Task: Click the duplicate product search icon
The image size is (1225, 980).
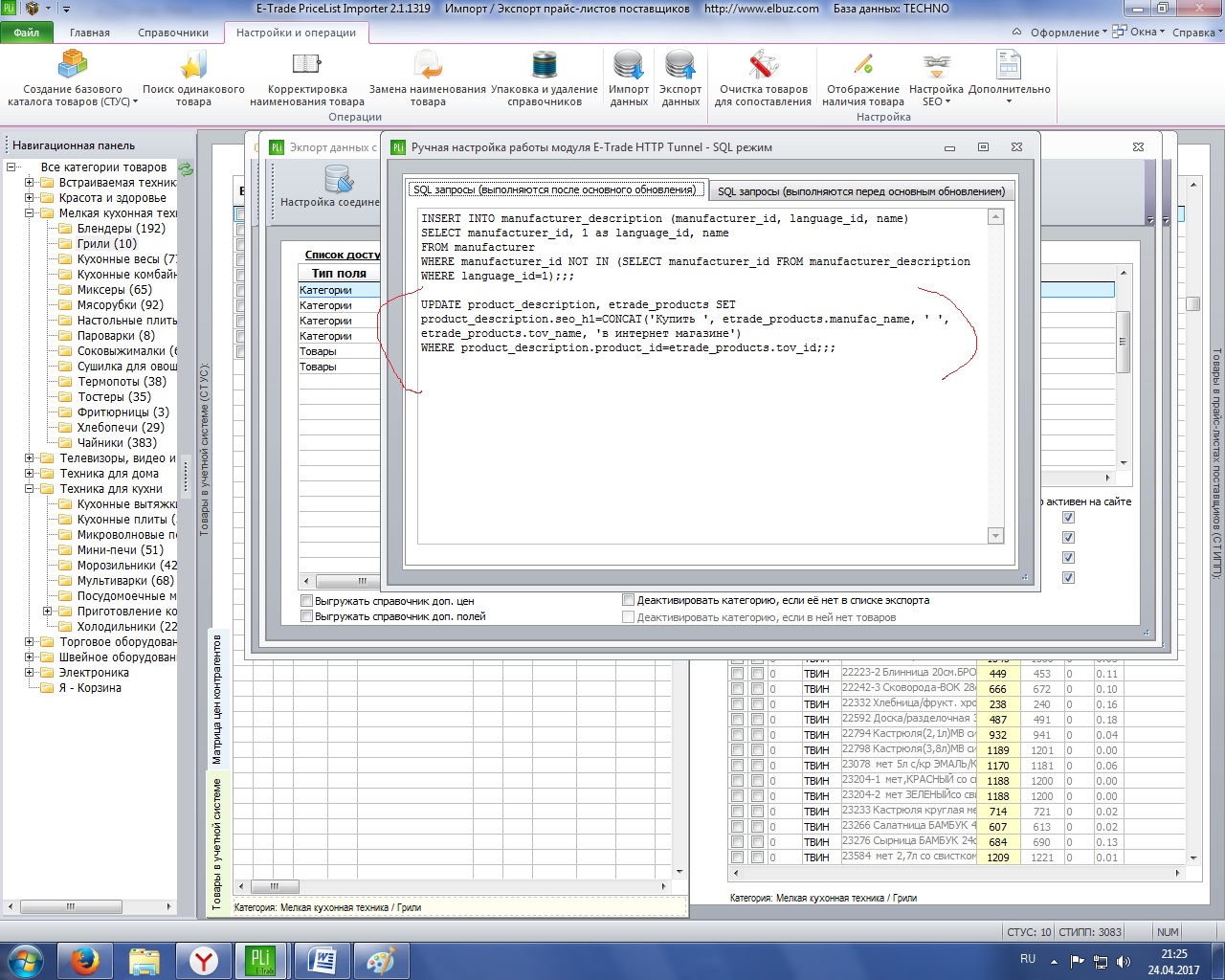Action: click(193, 65)
